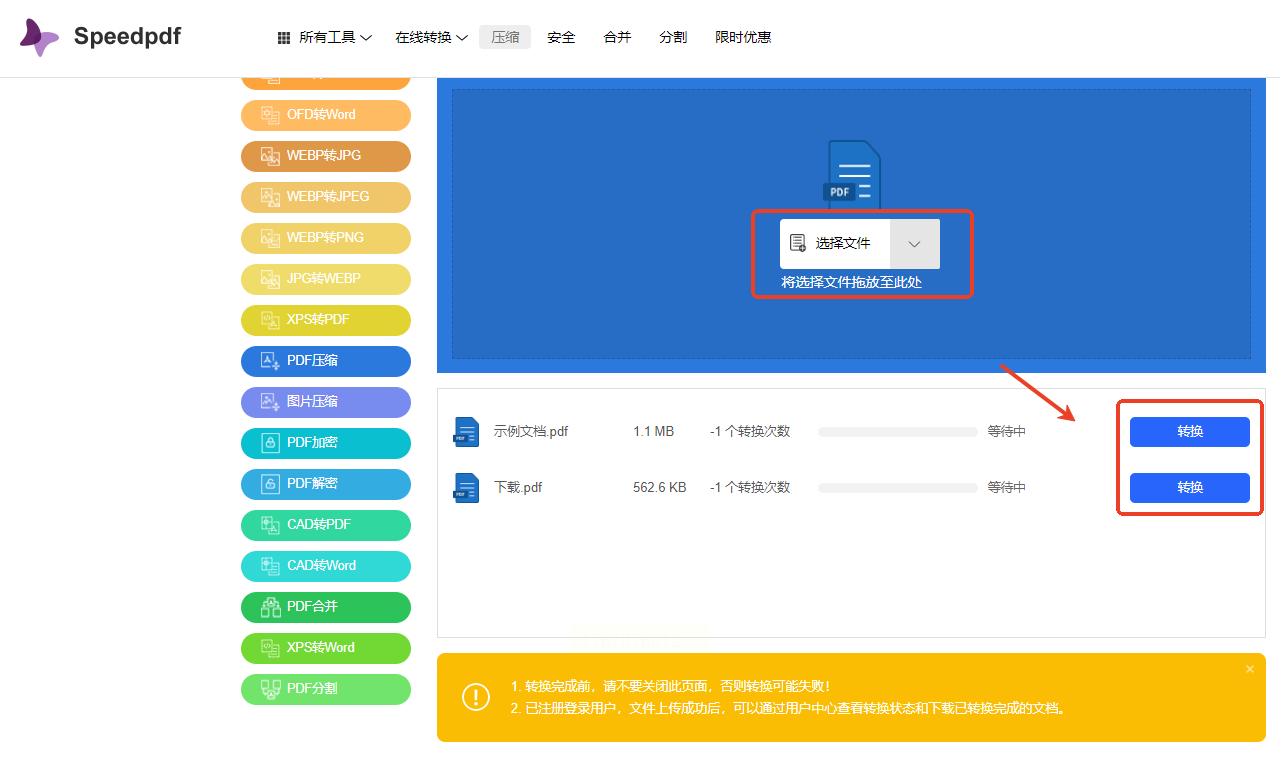Screen dimensions: 1280x760
Task: Click the file name 示例文档.pdf
Action: pos(531,432)
